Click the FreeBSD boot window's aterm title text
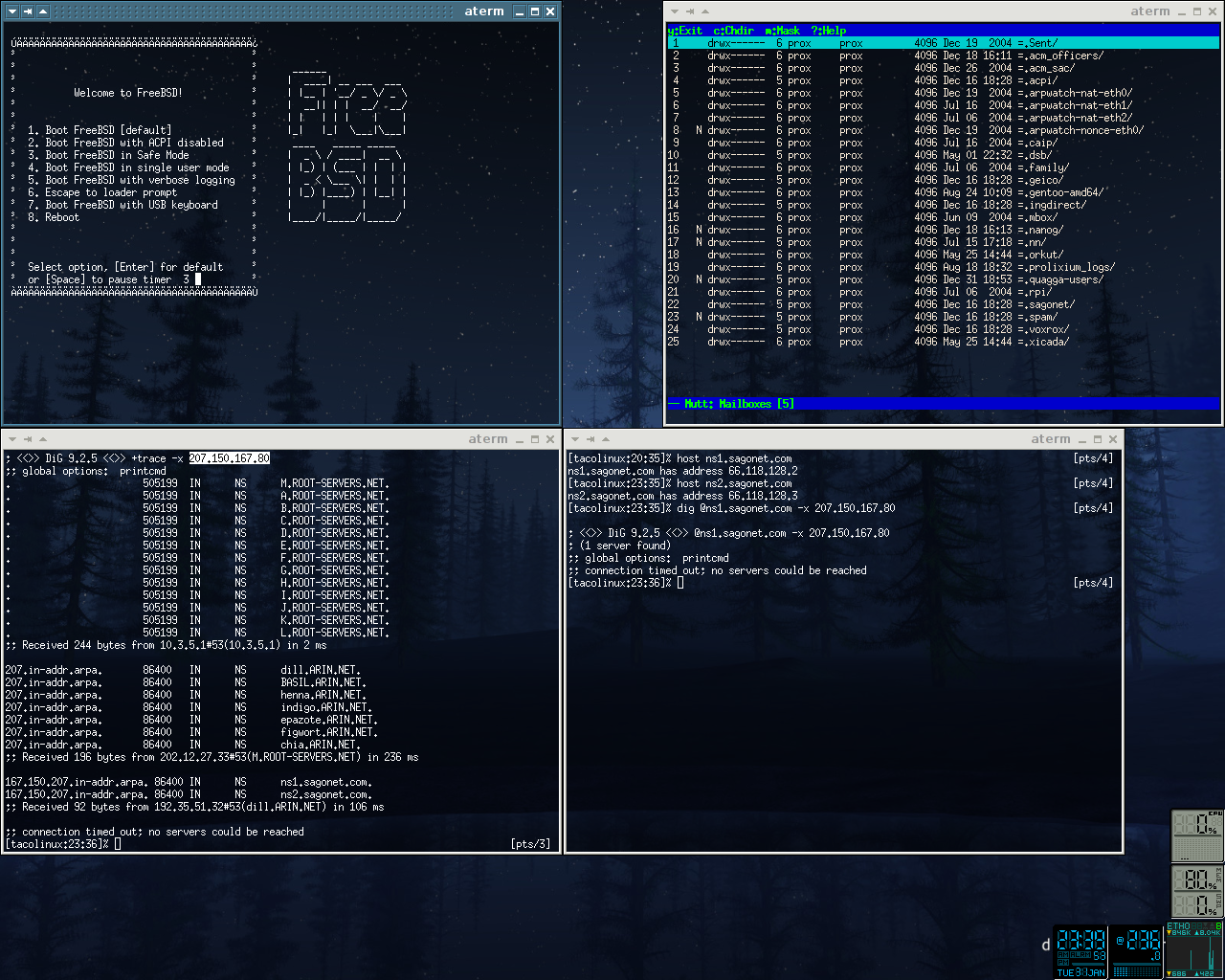Image resolution: width=1225 pixels, height=980 pixels. [484, 11]
